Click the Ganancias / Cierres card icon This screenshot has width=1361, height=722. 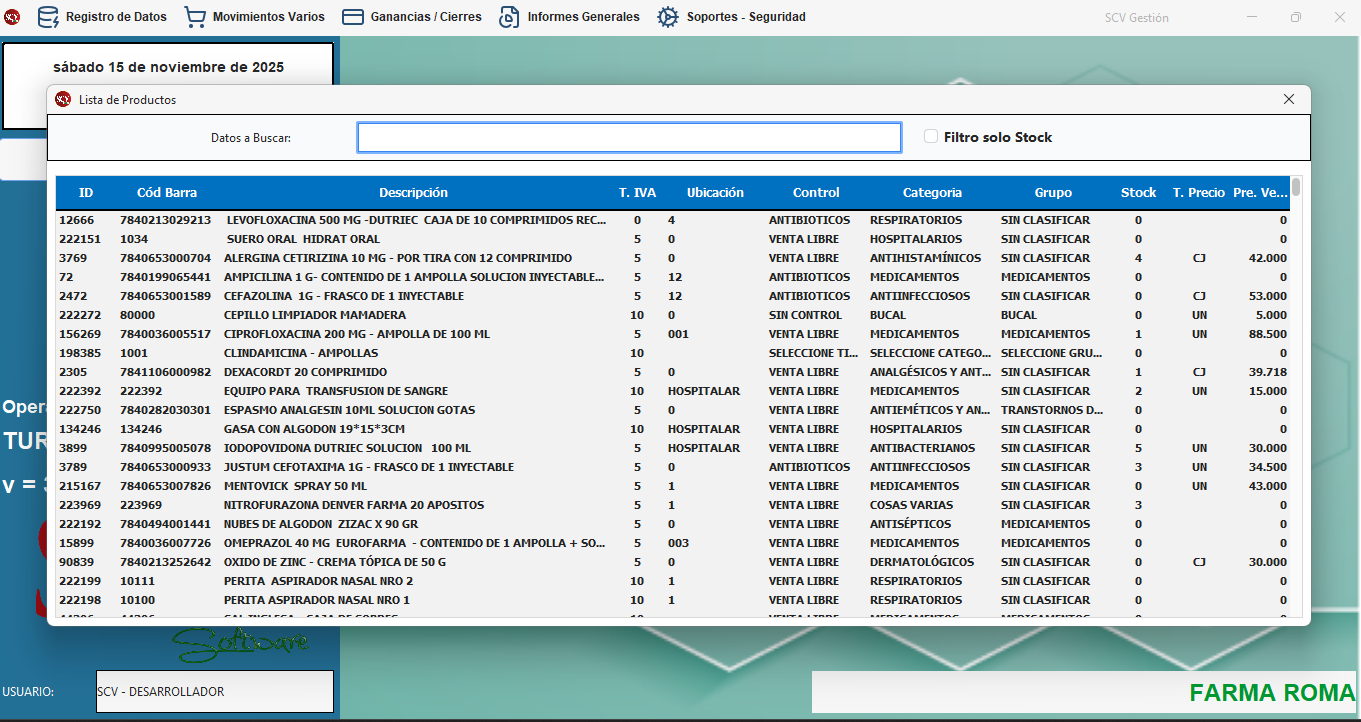pyautogui.click(x=352, y=17)
